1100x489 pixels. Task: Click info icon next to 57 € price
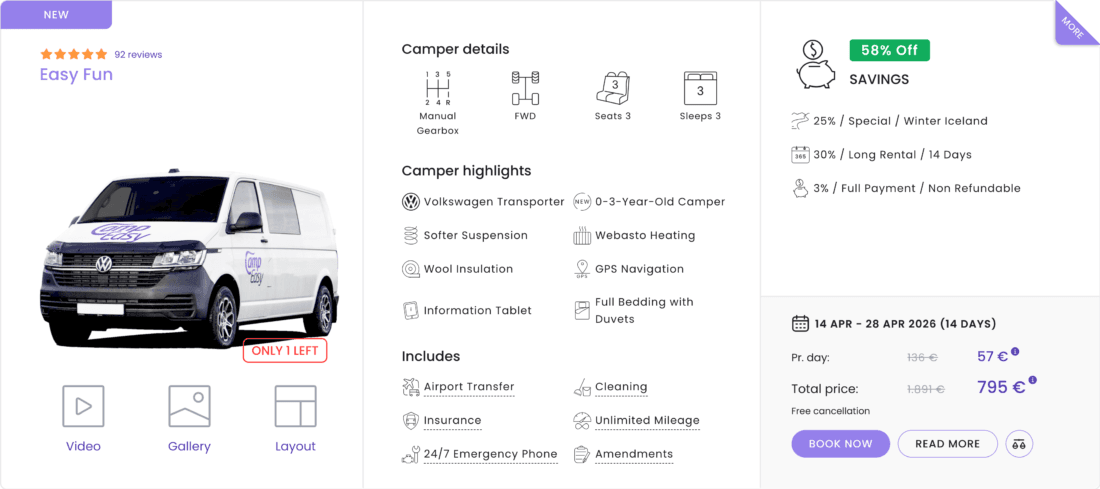click(1015, 351)
